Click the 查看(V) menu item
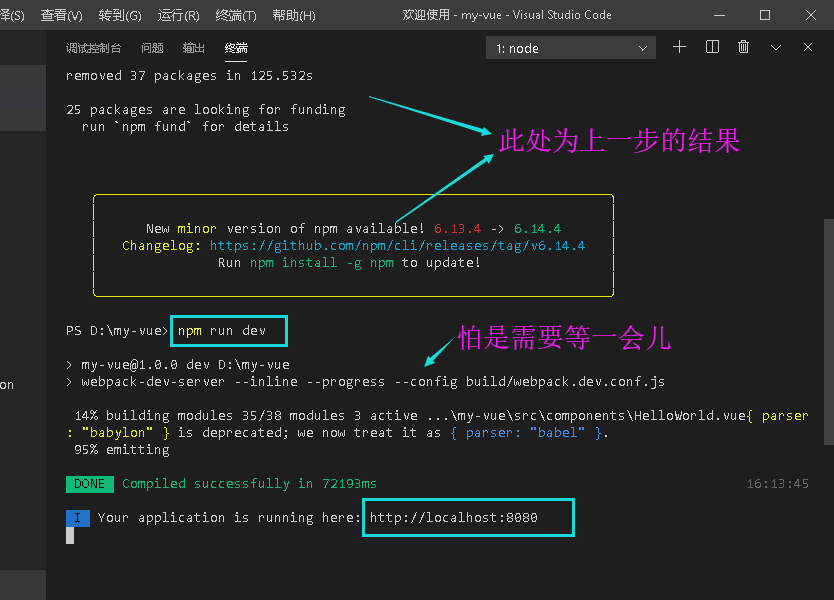The width and height of the screenshot is (834, 600). 62,15
